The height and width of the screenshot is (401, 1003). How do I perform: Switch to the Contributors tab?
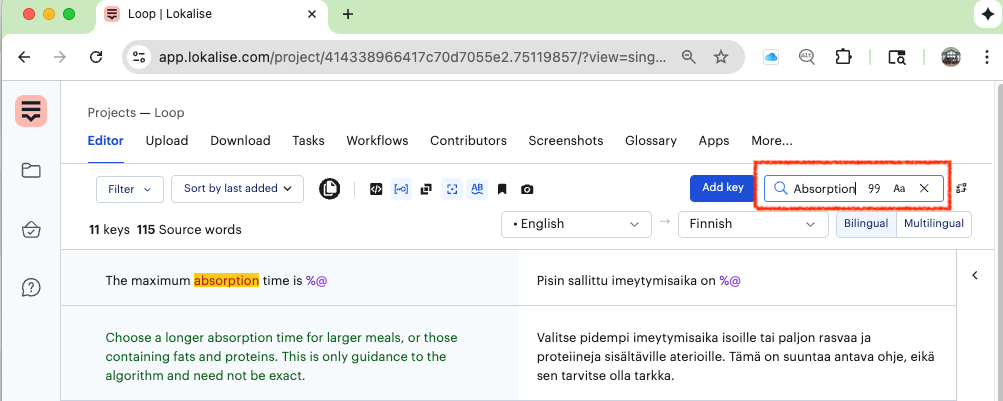468,141
